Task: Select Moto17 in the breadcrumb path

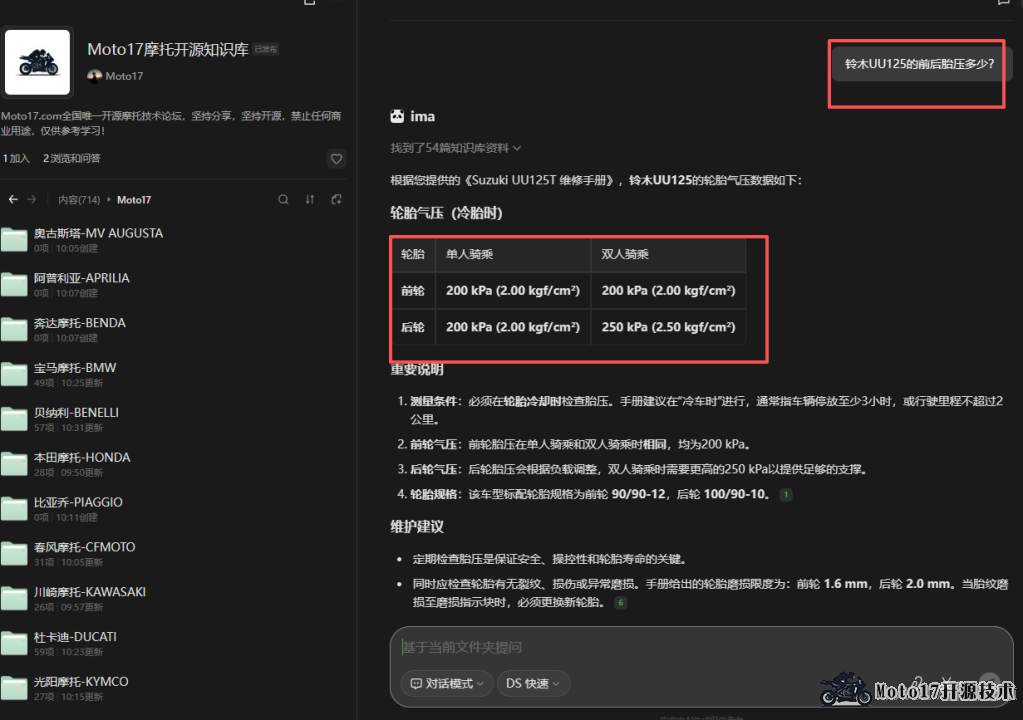Action: point(134,200)
